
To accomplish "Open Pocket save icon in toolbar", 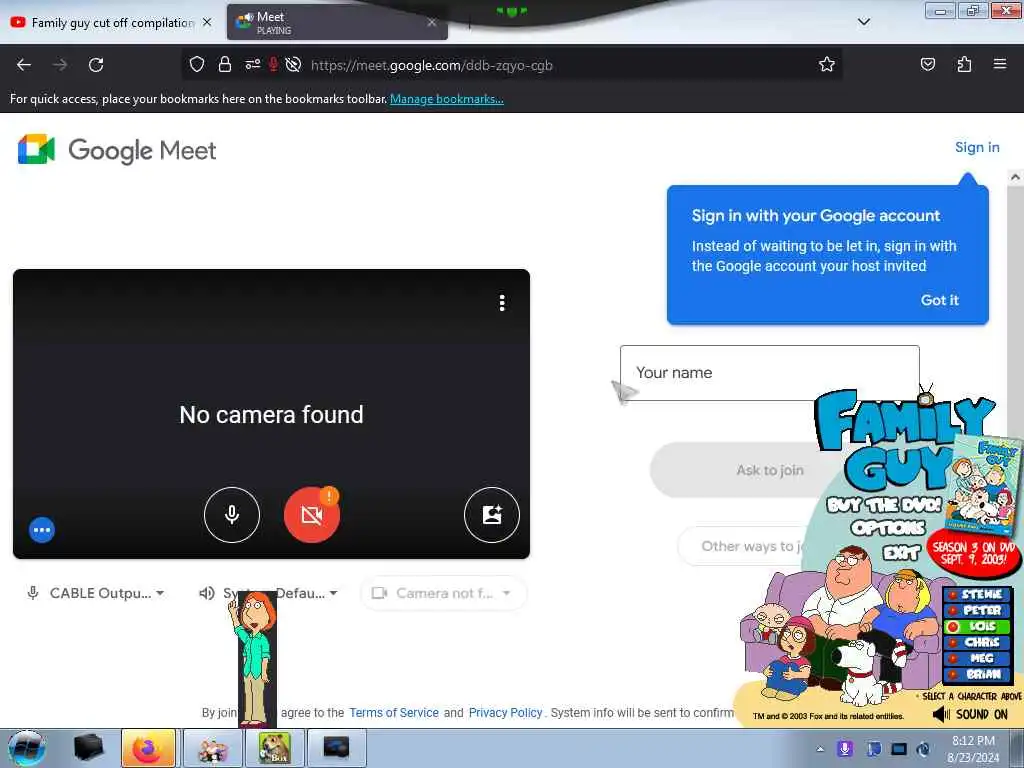I will (927, 64).
